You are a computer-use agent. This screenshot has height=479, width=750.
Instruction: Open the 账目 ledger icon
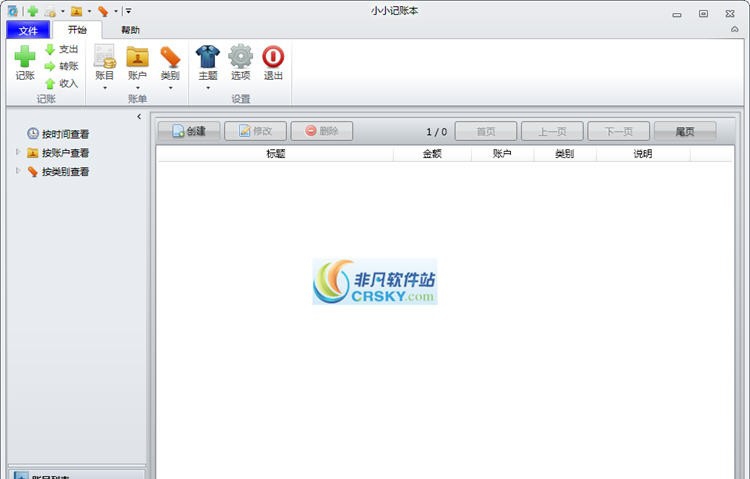(104, 58)
